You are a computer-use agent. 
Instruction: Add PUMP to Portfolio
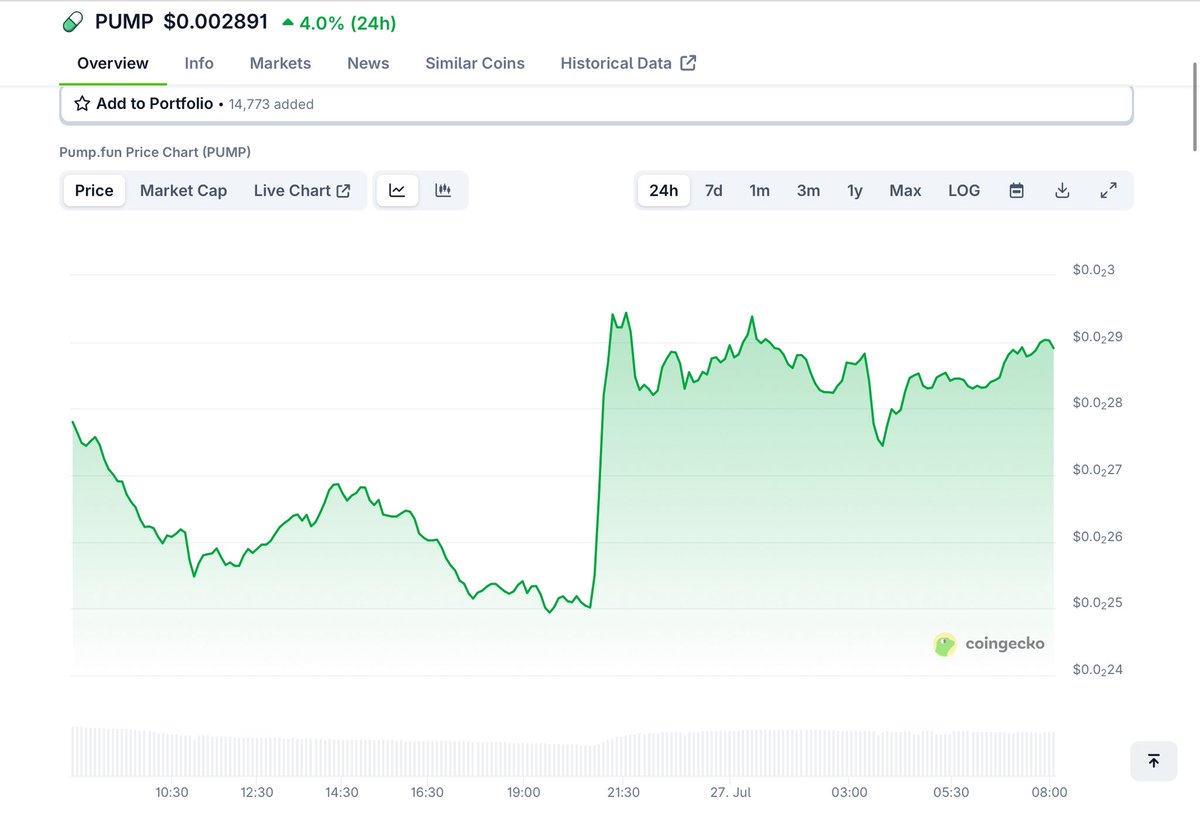[x=596, y=104]
